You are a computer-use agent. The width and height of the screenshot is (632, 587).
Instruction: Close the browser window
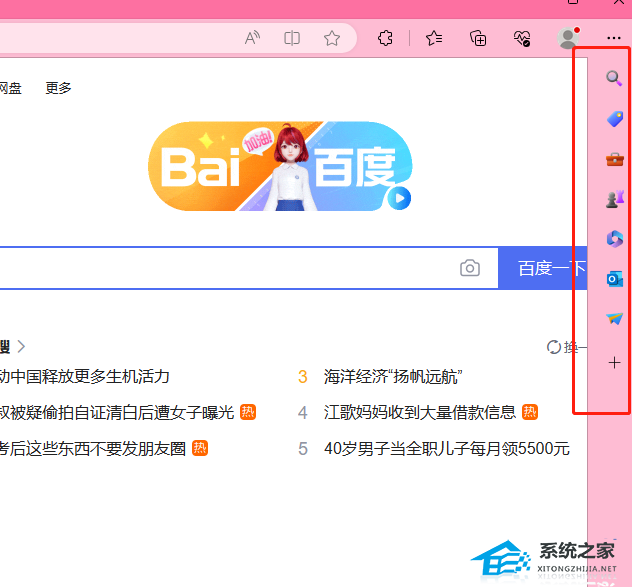[620, 2]
